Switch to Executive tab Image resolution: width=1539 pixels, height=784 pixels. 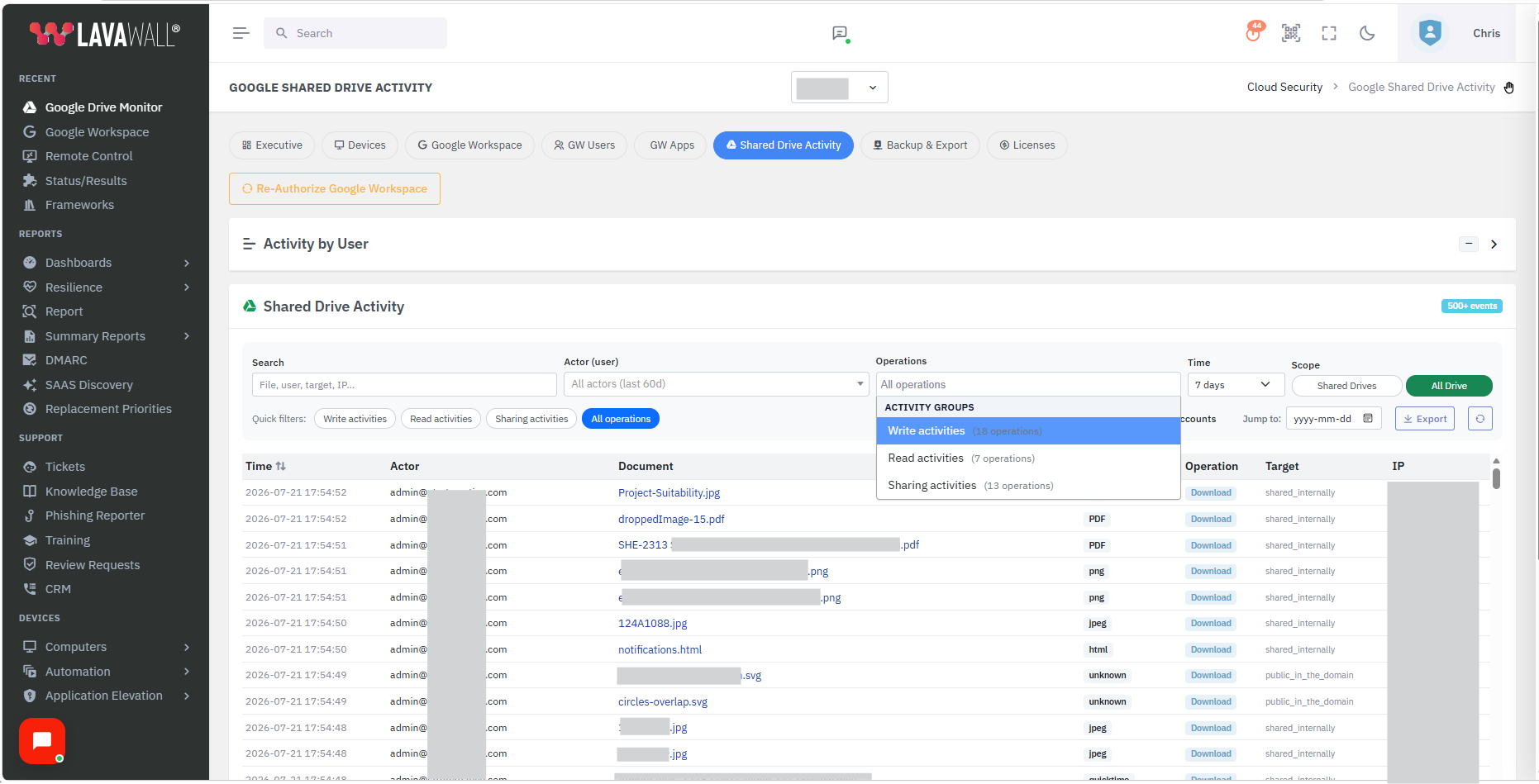272,145
